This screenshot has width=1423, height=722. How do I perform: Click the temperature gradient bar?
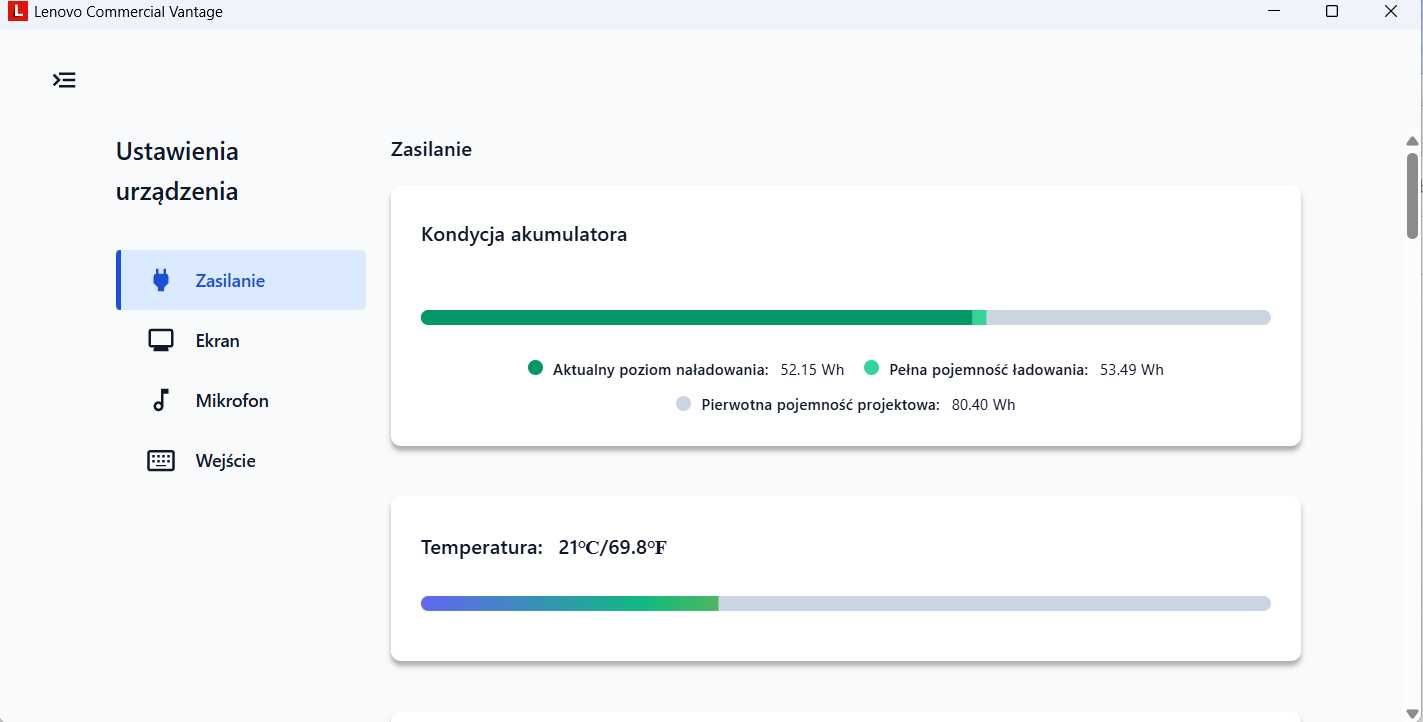point(845,603)
